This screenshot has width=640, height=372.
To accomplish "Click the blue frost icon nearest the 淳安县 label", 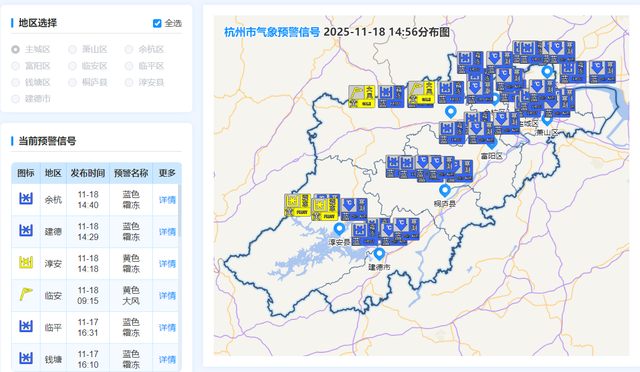I will click(364, 234).
